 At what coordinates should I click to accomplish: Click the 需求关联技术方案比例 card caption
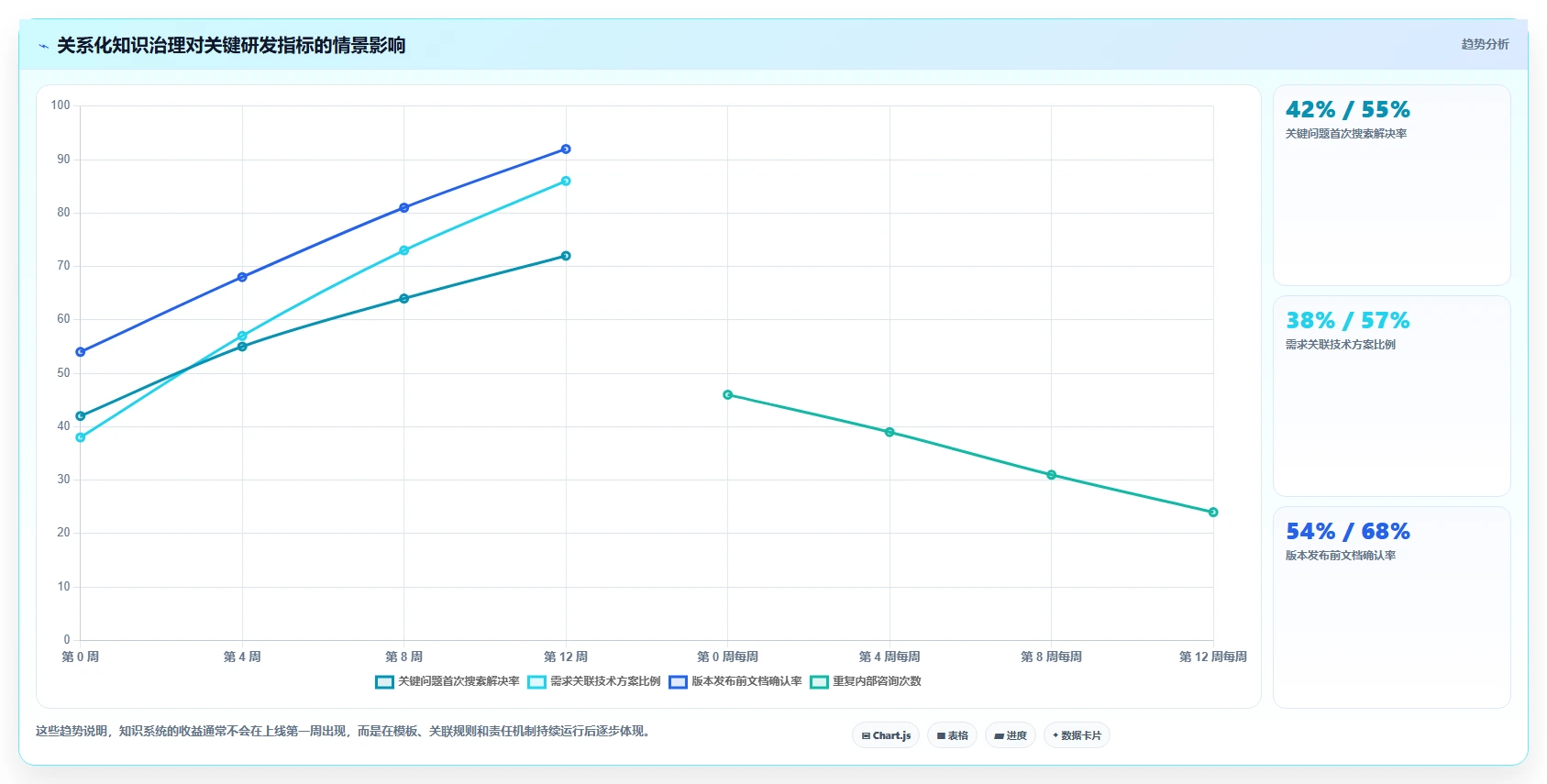click(1341, 345)
